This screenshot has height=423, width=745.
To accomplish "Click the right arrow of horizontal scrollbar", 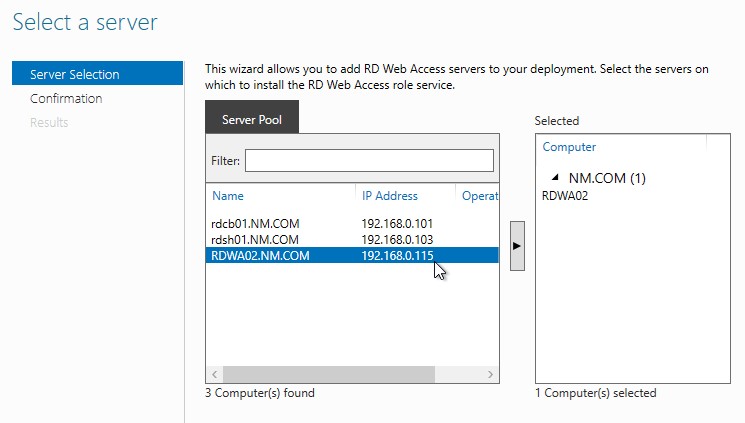I will pyautogui.click(x=490, y=374).
